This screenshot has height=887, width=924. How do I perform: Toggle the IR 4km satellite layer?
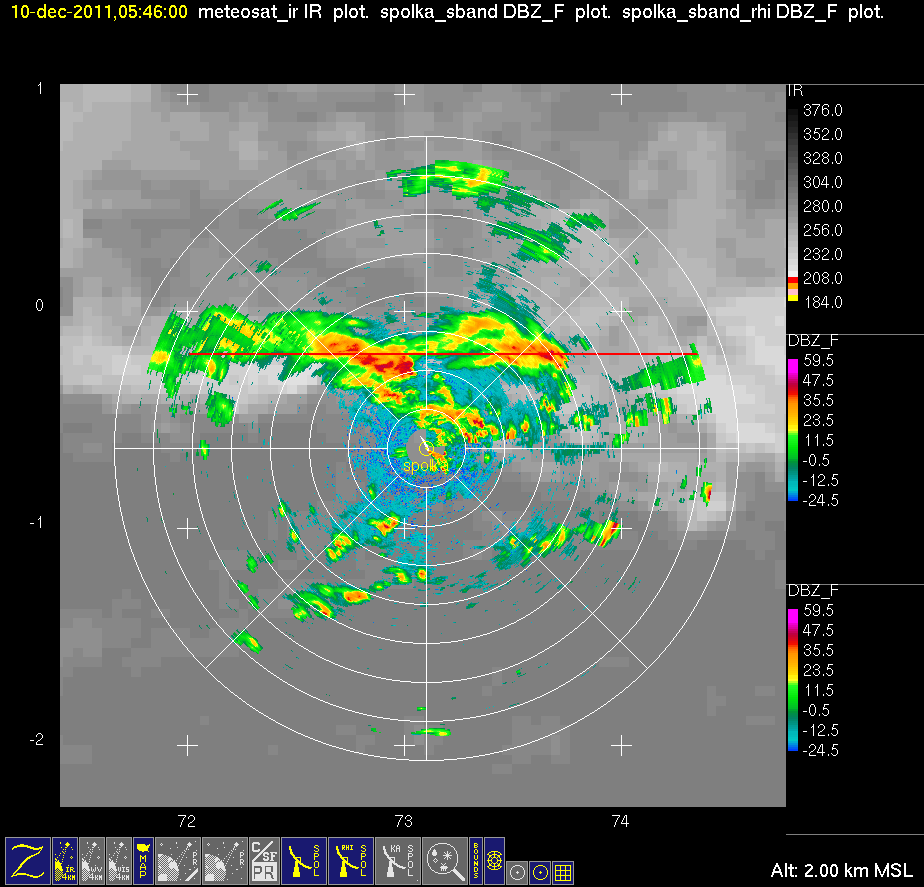click(x=65, y=860)
